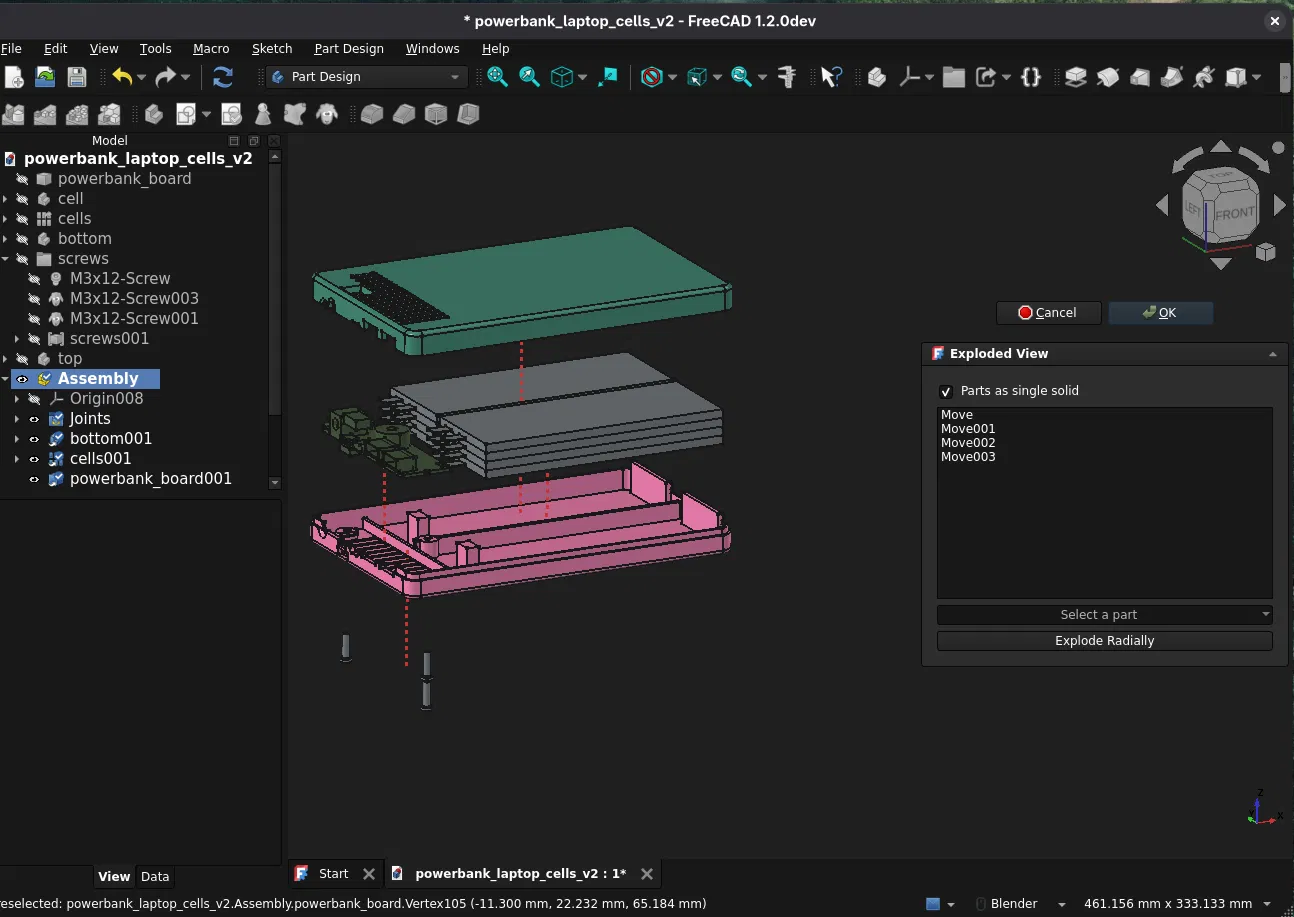This screenshot has width=1294, height=917.
Task: Open the Part Design workbench dropdown
Action: coord(367,77)
